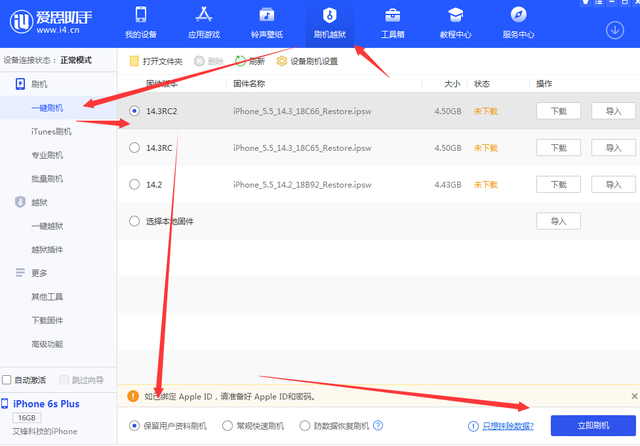
Task: Click the download manager arrow icon
Action: 615,30
